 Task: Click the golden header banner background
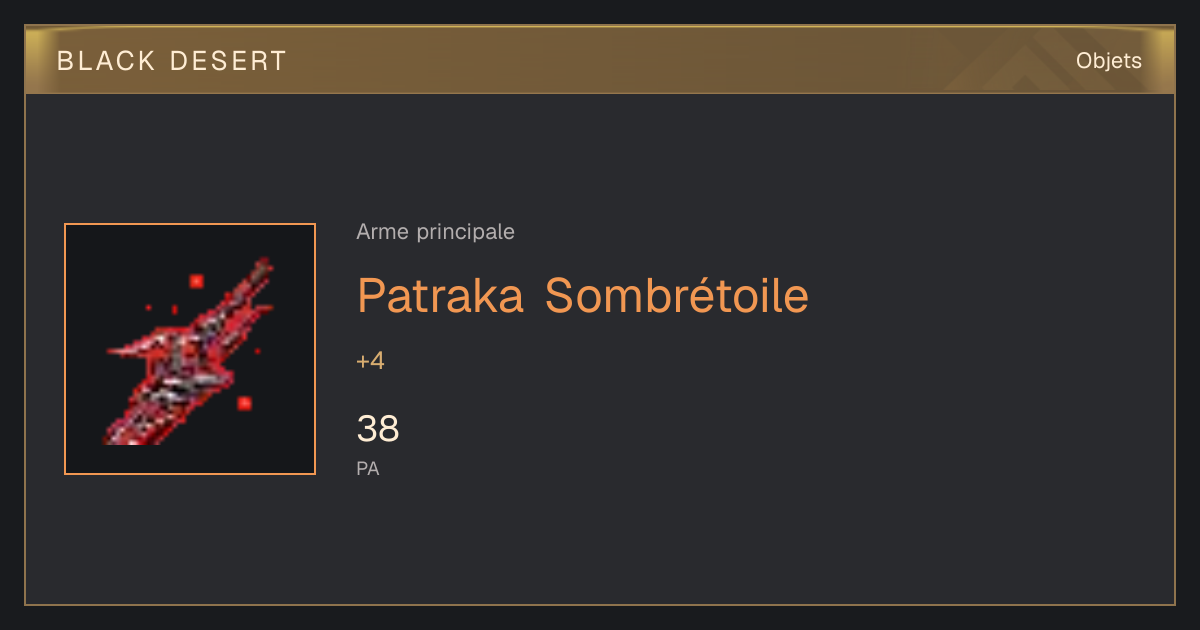click(x=600, y=61)
